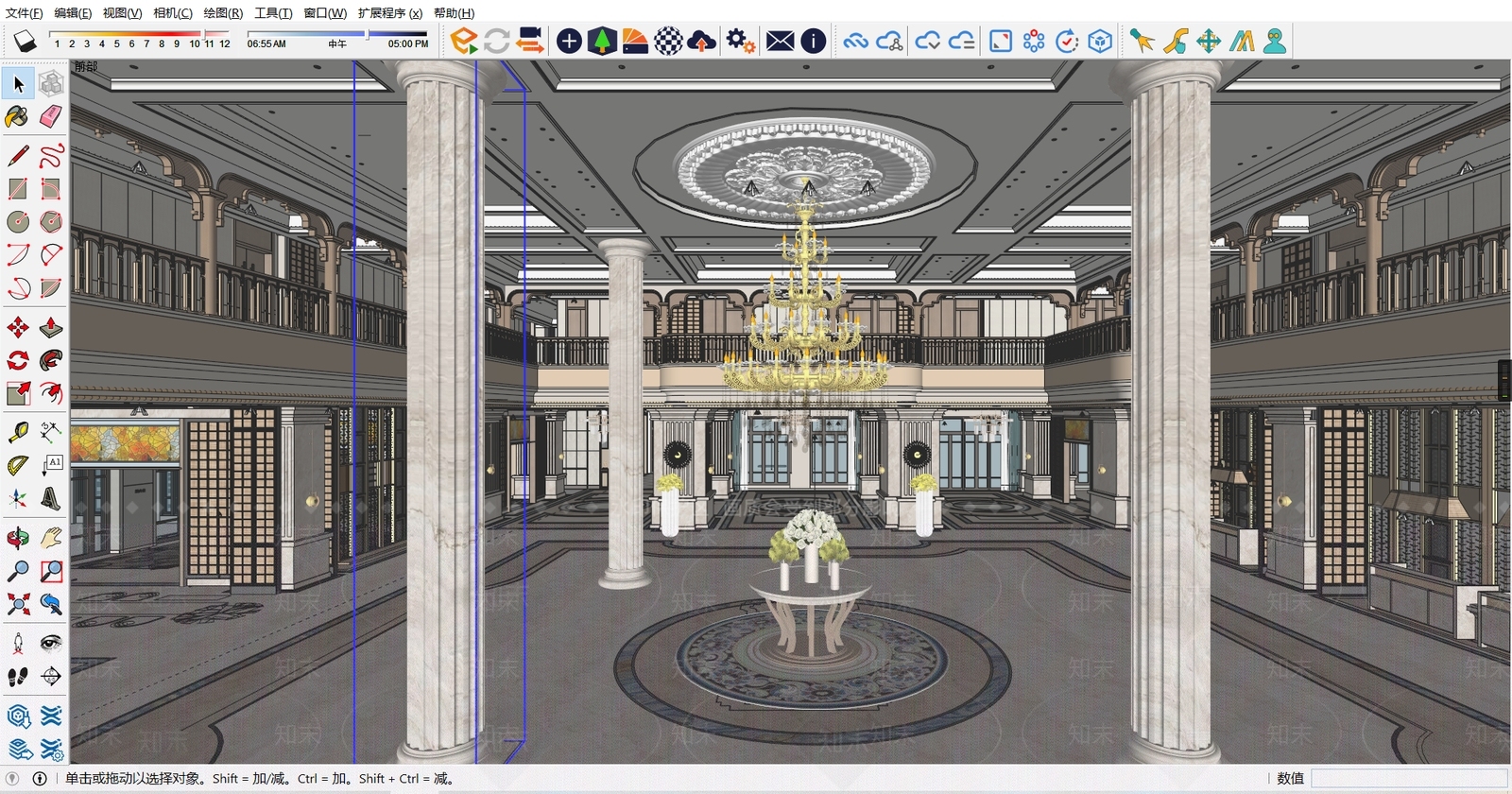Image resolution: width=1512 pixels, height=794 pixels.
Task: Select the Freehand squiggle tool
Action: (x=51, y=155)
